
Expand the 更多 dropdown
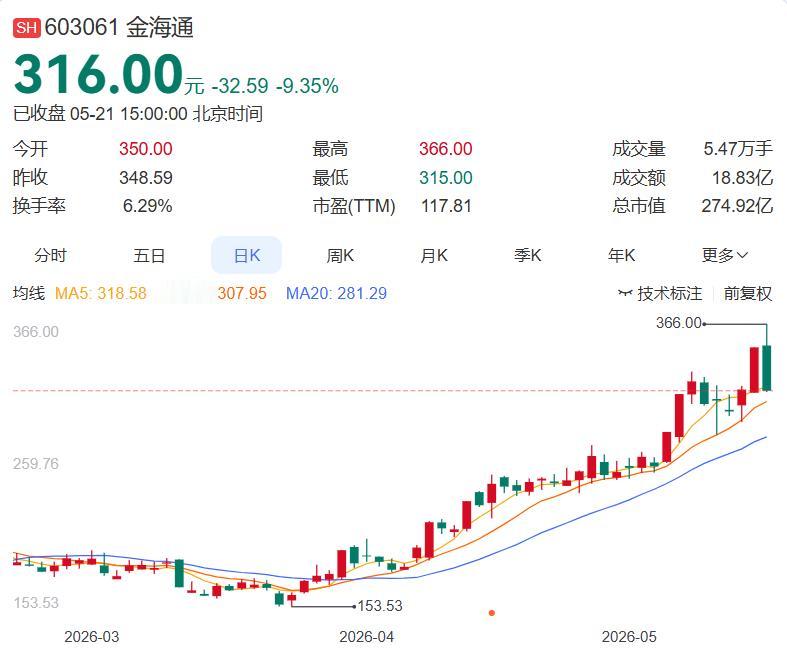[725, 255]
